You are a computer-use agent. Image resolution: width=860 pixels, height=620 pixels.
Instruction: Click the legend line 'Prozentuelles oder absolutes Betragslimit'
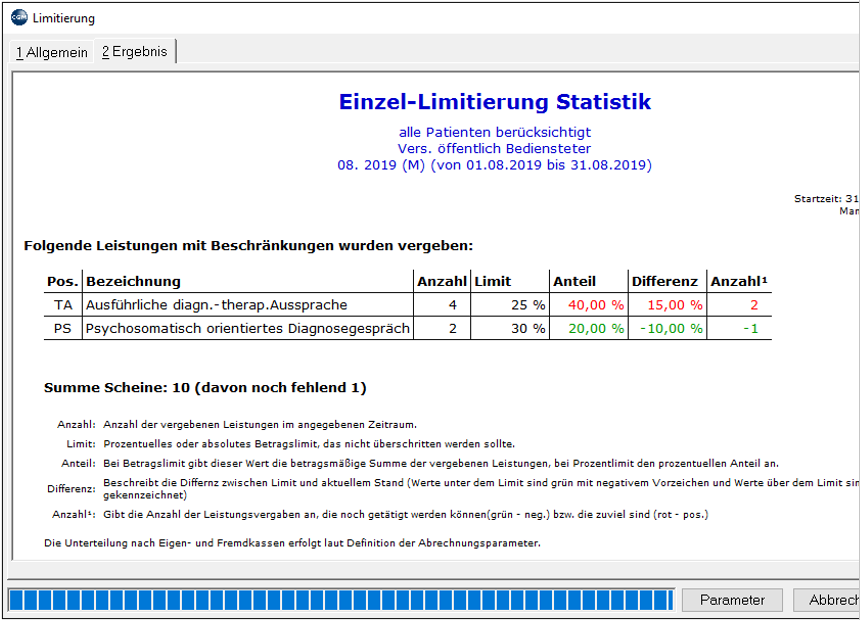(309, 444)
